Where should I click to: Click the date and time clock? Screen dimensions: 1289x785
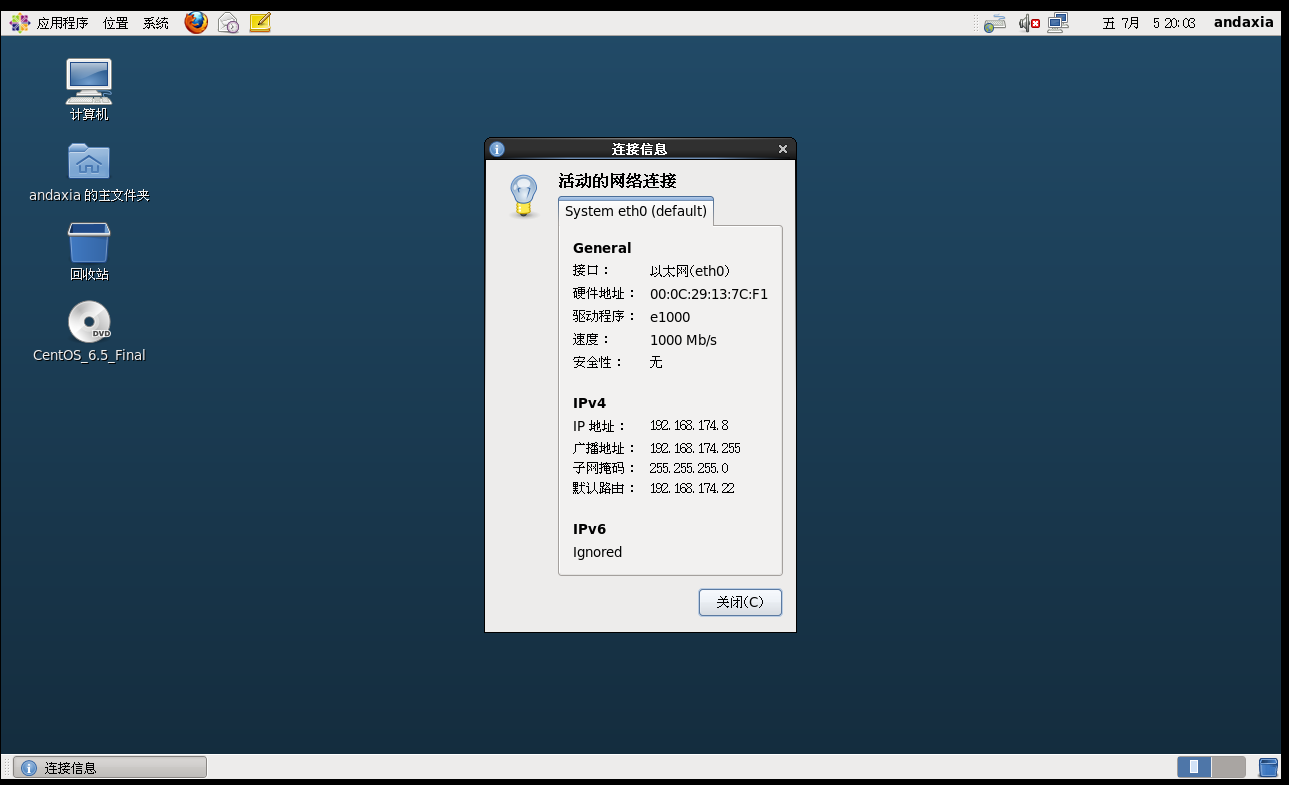pyautogui.click(x=1149, y=23)
